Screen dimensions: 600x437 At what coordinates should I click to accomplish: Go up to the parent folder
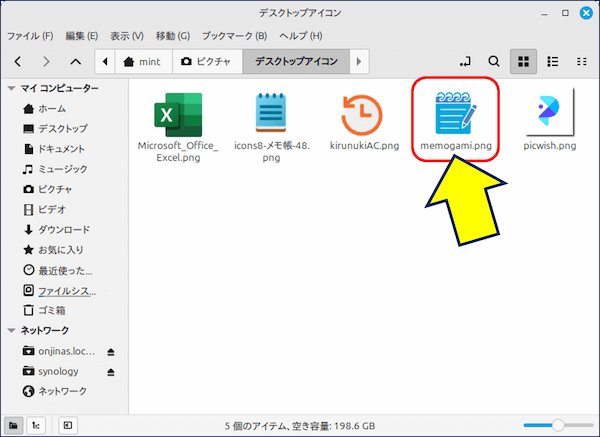tap(76, 62)
